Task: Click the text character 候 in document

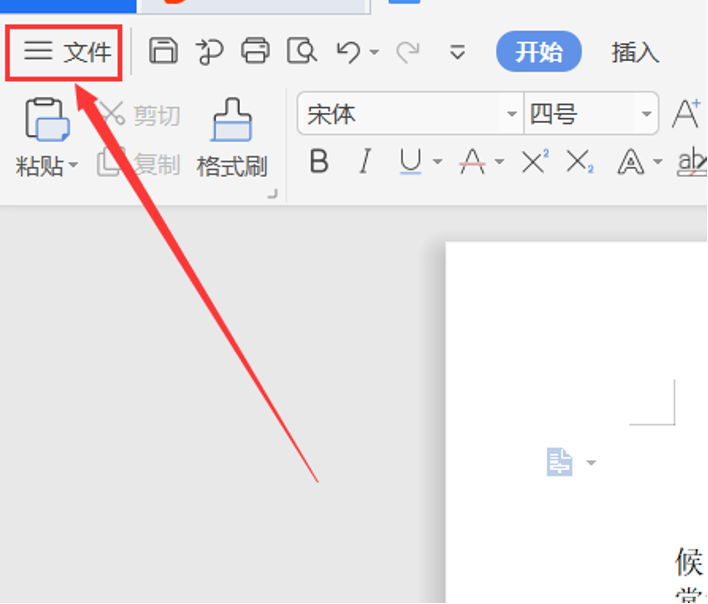Action: click(689, 562)
